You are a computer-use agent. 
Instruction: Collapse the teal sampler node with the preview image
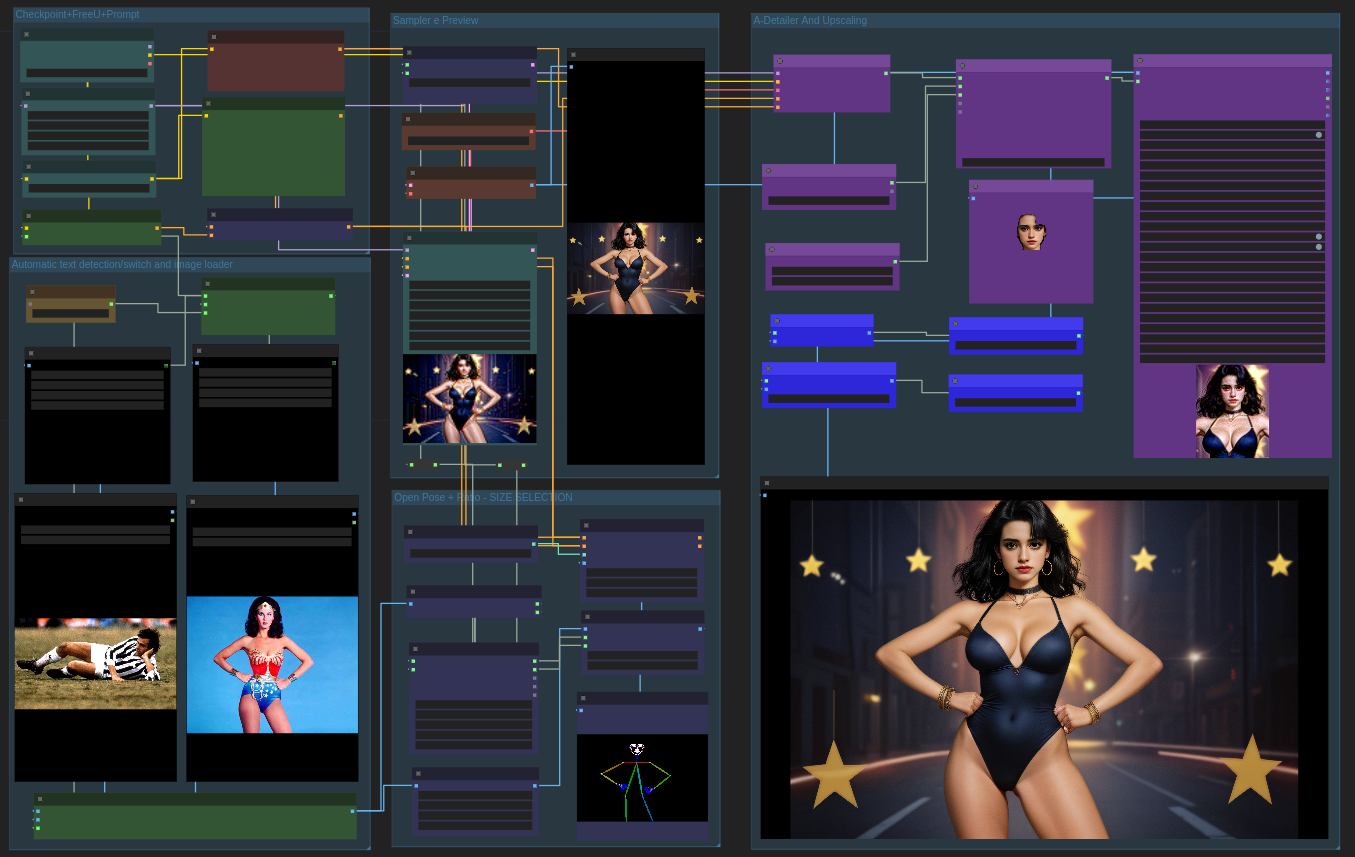(x=410, y=238)
